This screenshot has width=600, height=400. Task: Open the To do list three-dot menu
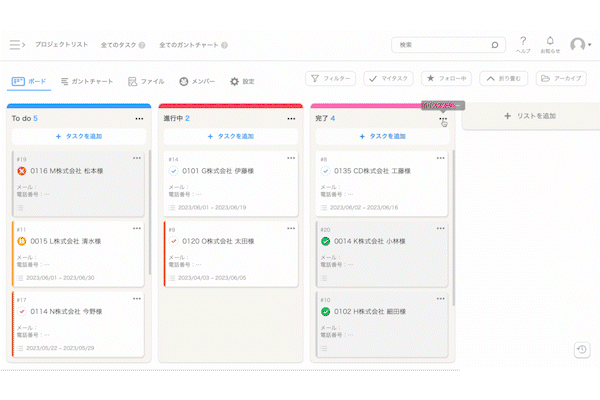click(x=139, y=119)
